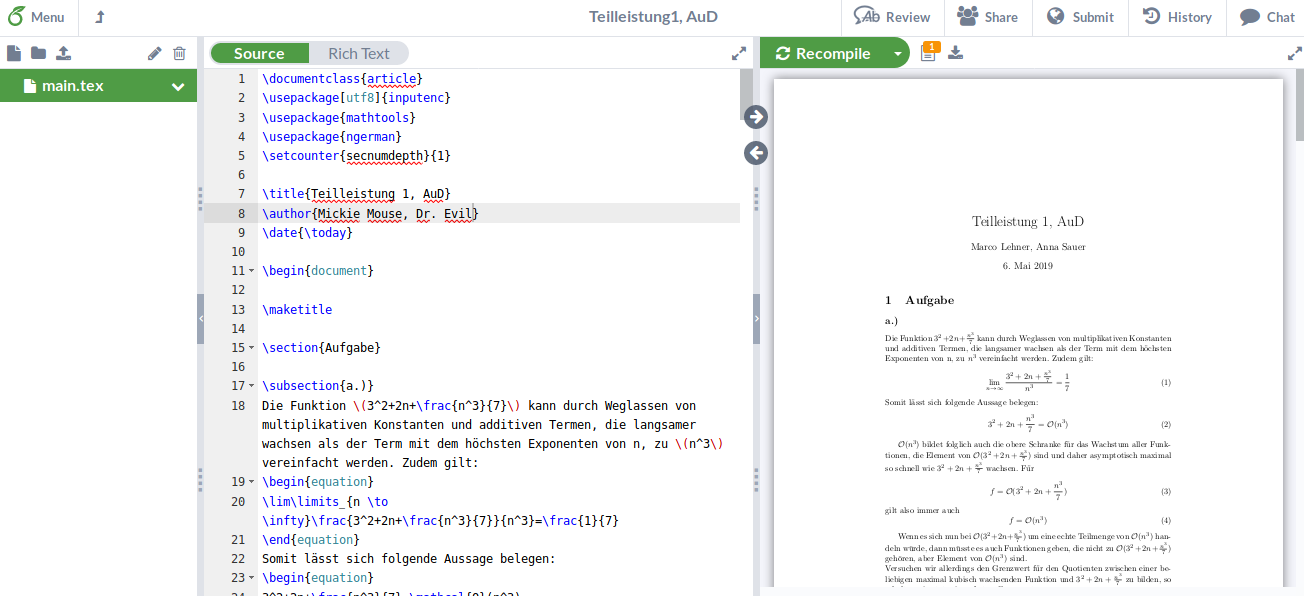The height and width of the screenshot is (596, 1304).
Task: Select Source editor mode
Action: pyautogui.click(x=259, y=54)
